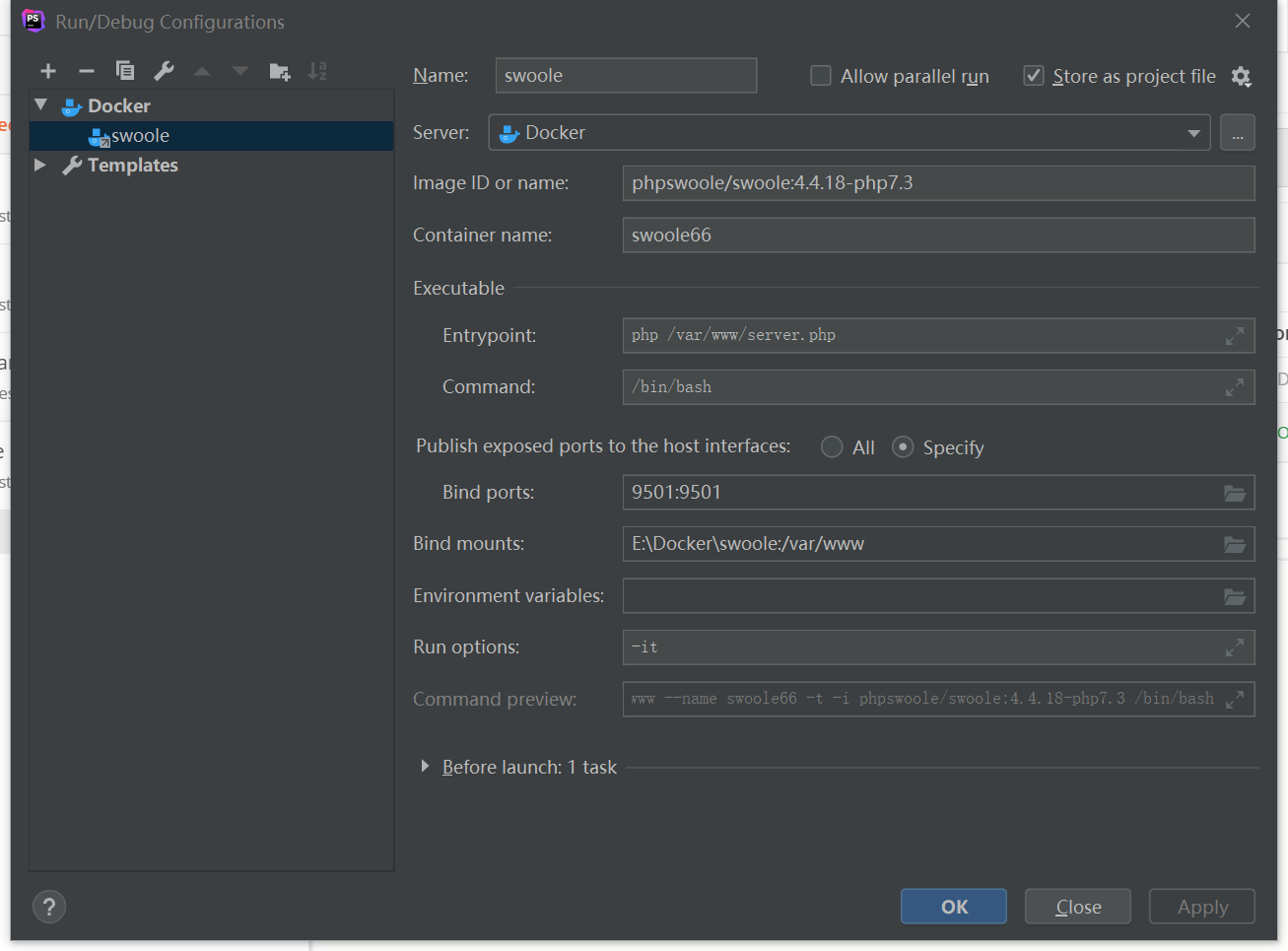1288x951 pixels.
Task: Expand the Entrypoint field editor
Action: tap(1235, 336)
